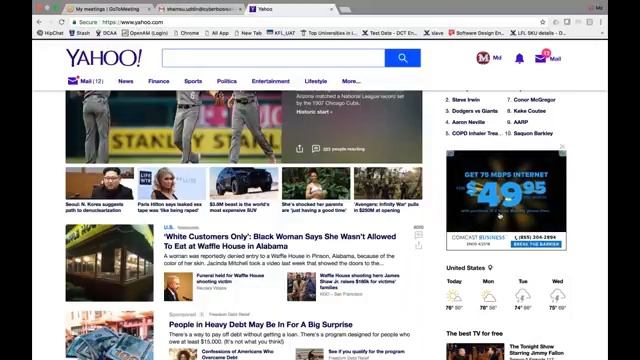
Task: Click the blue search magnifier button
Action: (402, 58)
